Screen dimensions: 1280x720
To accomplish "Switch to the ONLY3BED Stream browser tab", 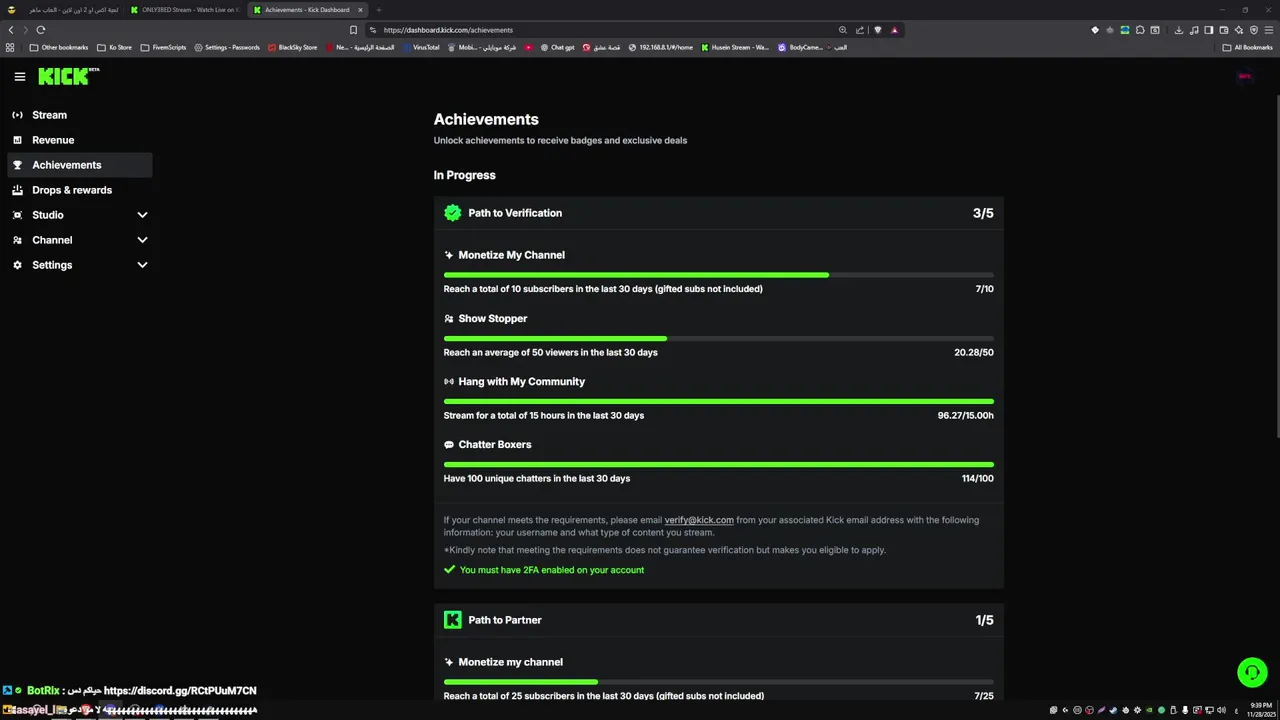I will tap(187, 10).
